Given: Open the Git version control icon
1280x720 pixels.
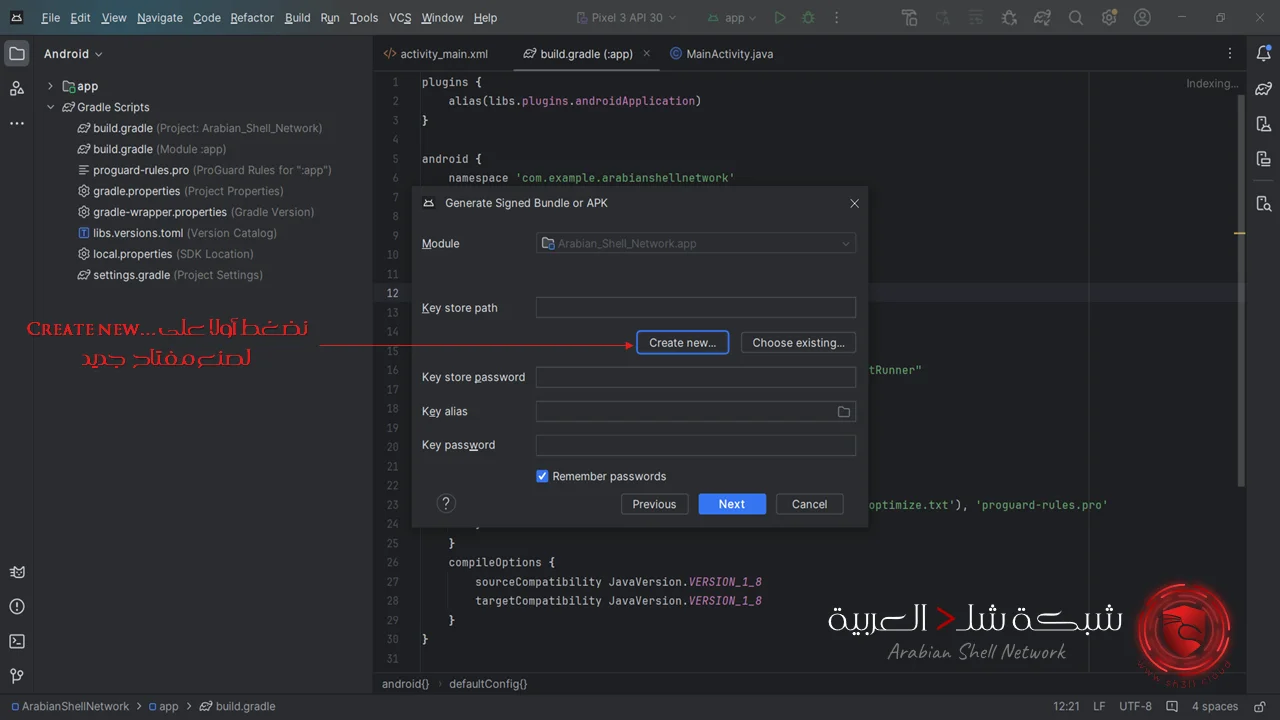Looking at the screenshot, I should coord(17,676).
